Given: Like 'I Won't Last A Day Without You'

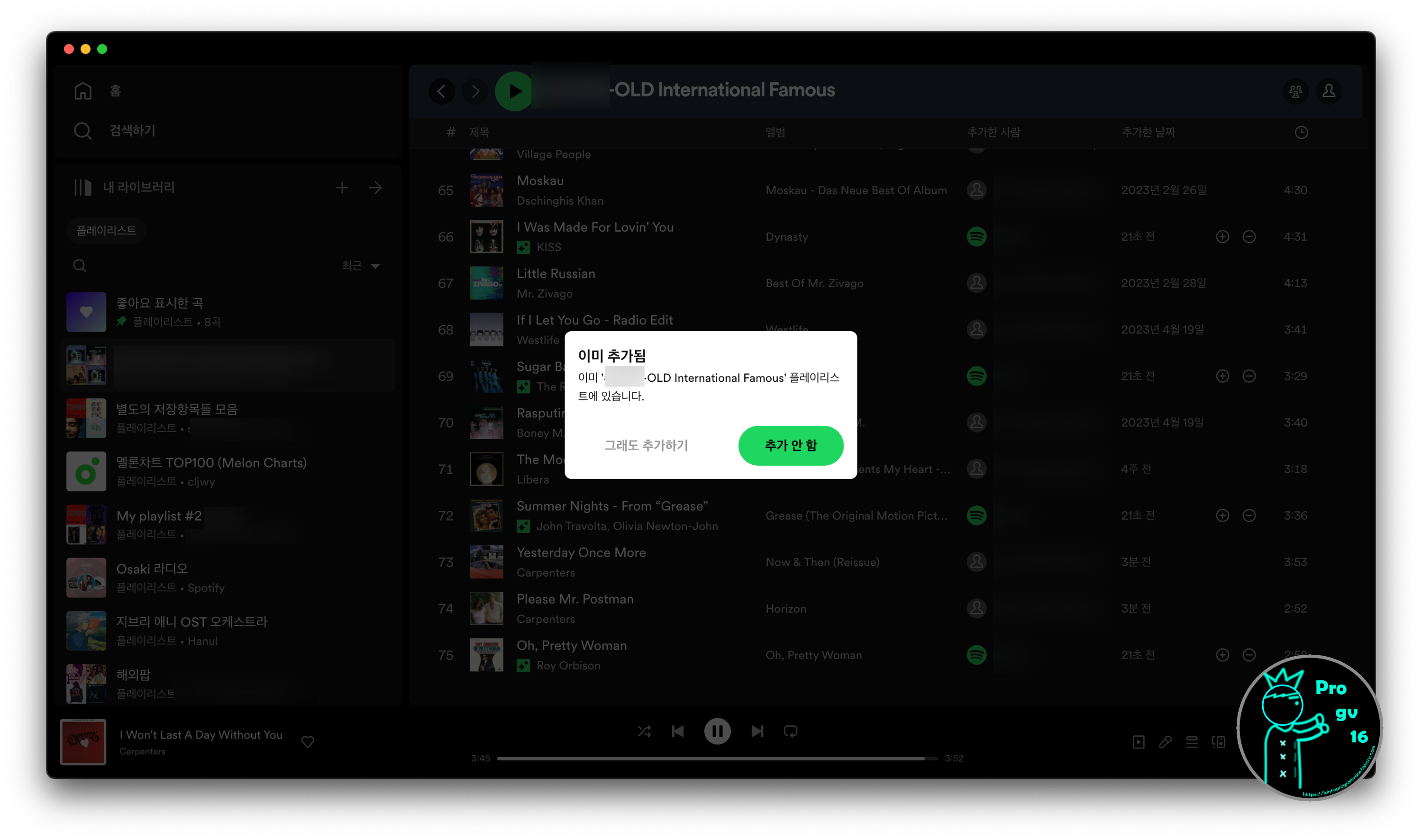Looking at the screenshot, I should click(308, 741).
